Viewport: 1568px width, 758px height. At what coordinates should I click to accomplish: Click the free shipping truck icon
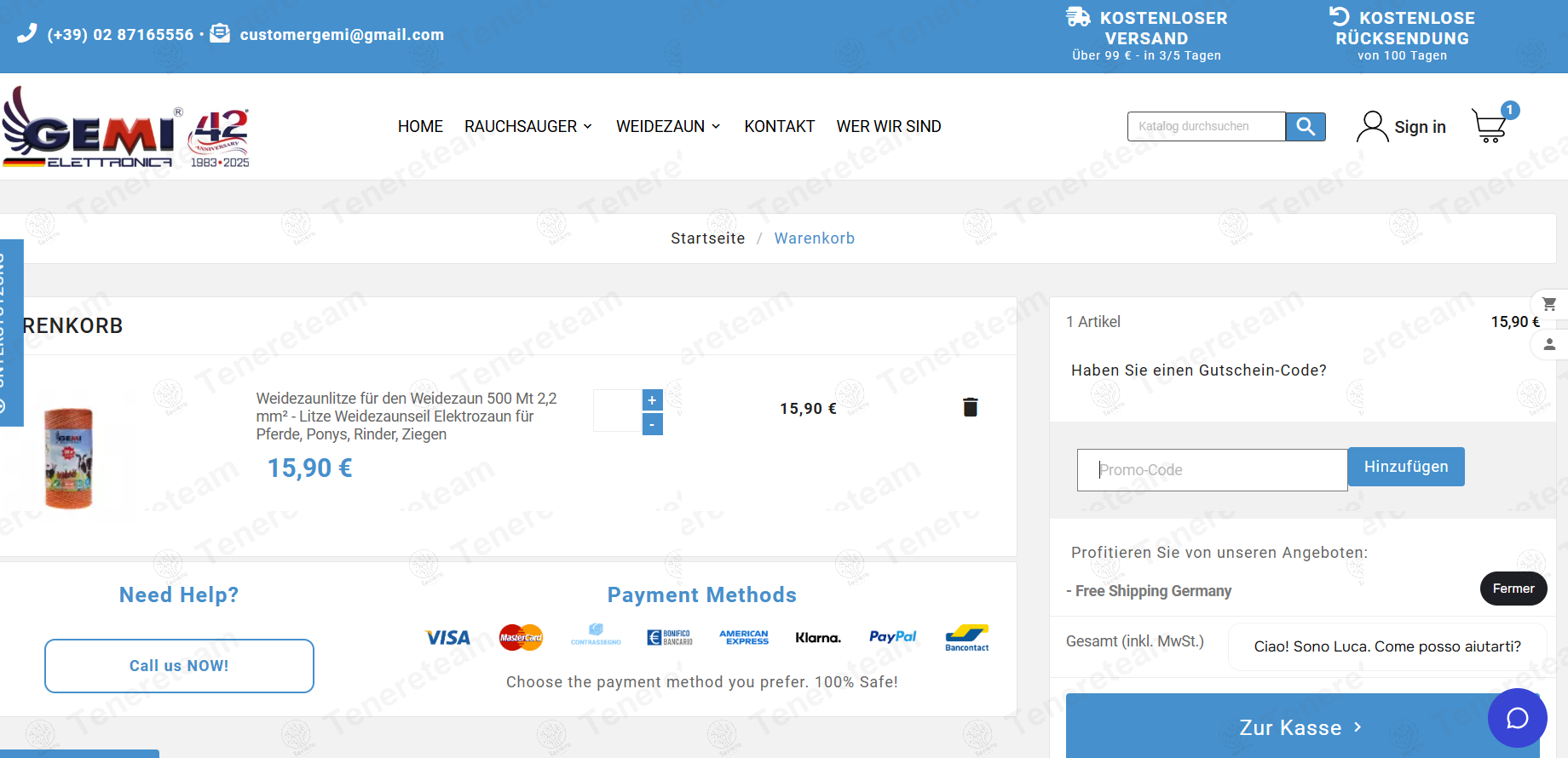pyautogui.click(x=1078, y=16)
